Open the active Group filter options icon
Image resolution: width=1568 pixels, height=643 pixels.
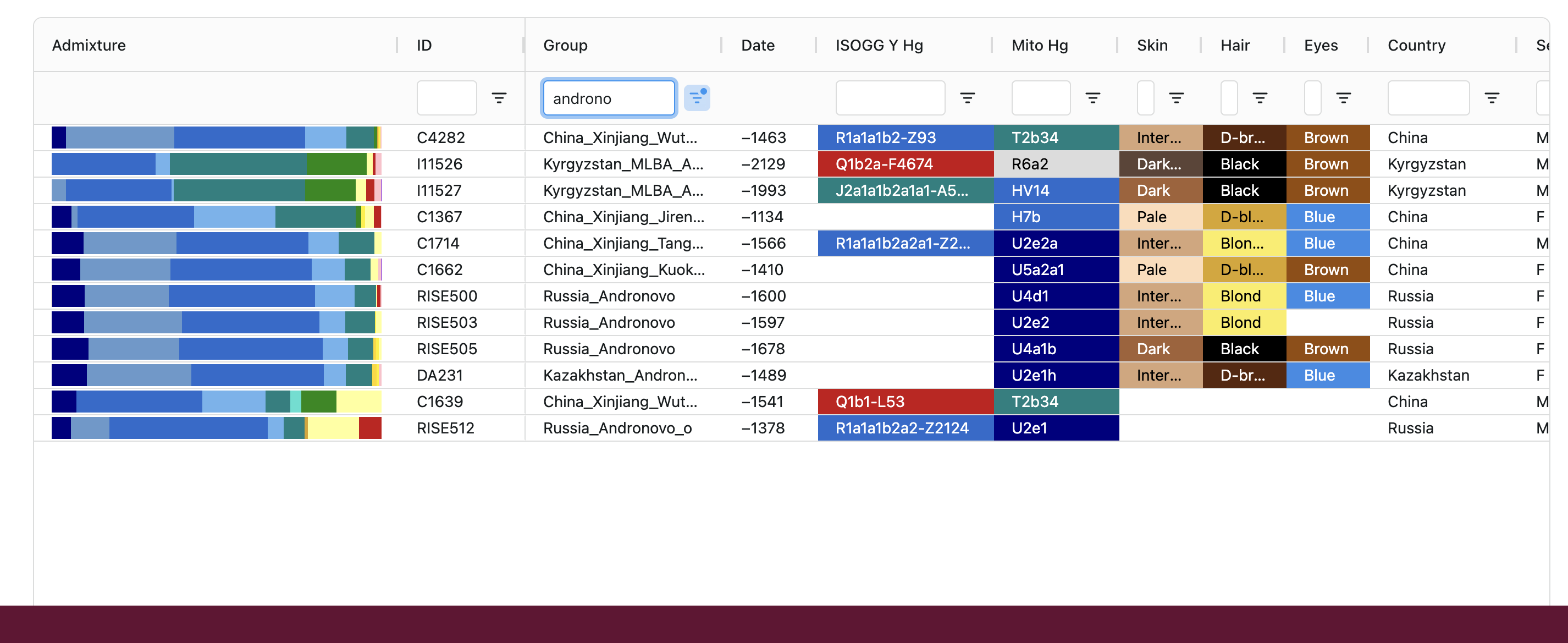[697, 98]
